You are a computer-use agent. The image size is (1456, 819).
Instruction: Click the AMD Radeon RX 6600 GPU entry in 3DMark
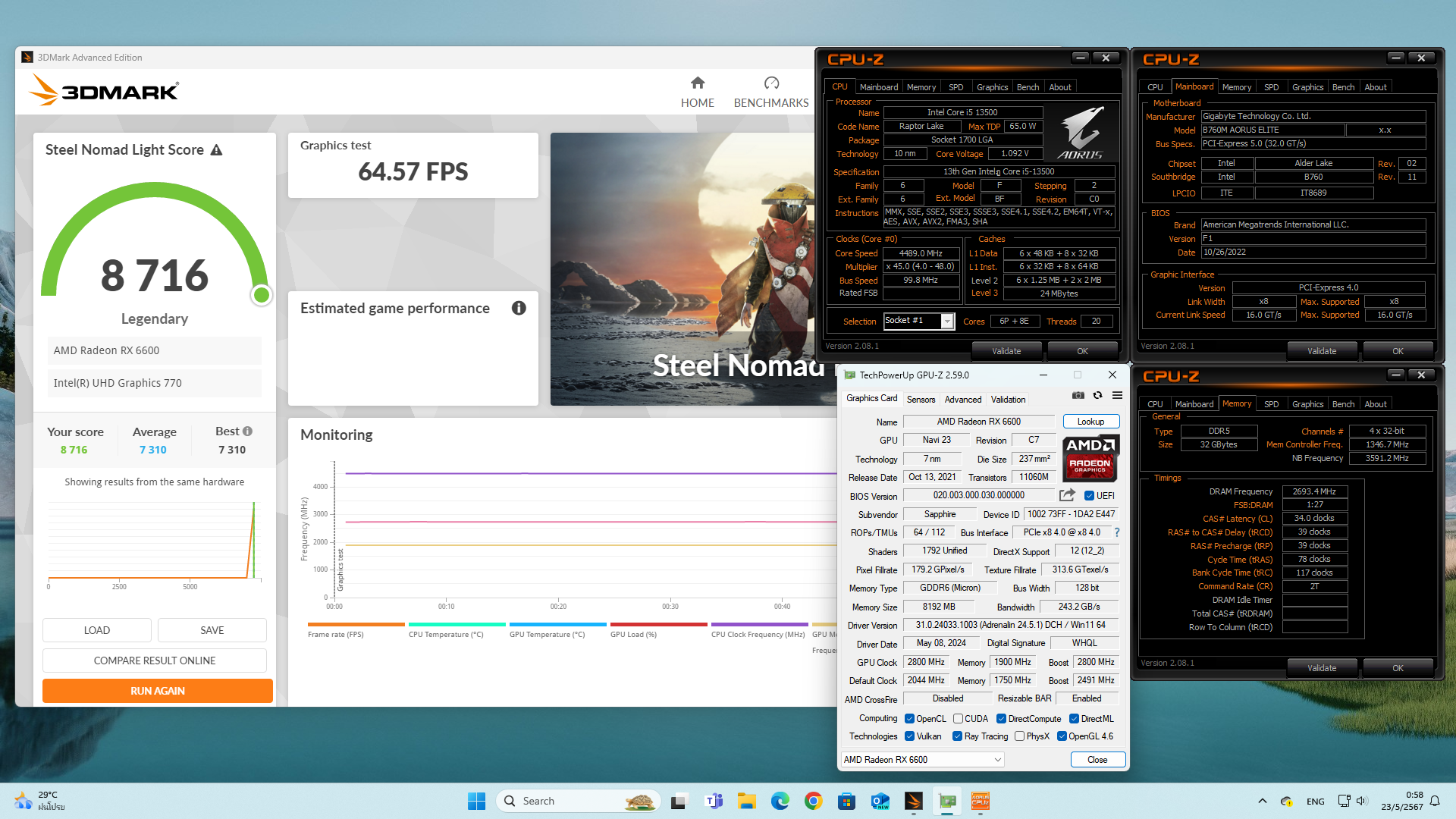pos(155,350)
